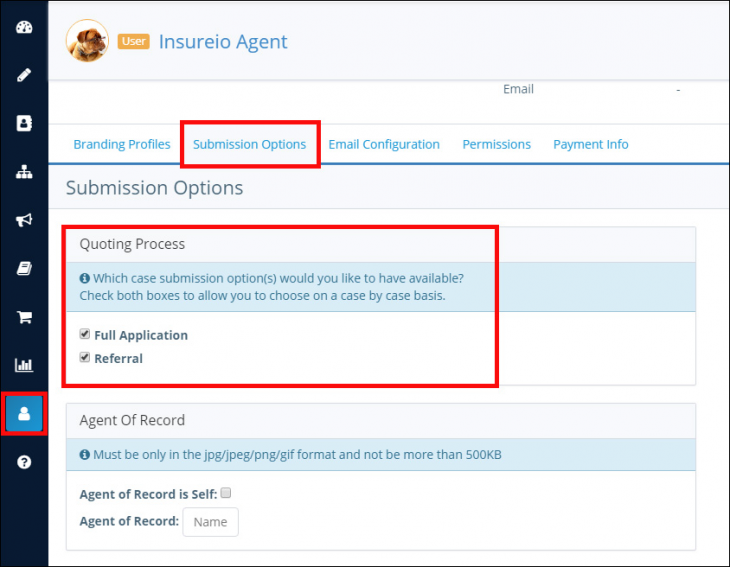Uncheck the Referral checkbox

[84, 357]
